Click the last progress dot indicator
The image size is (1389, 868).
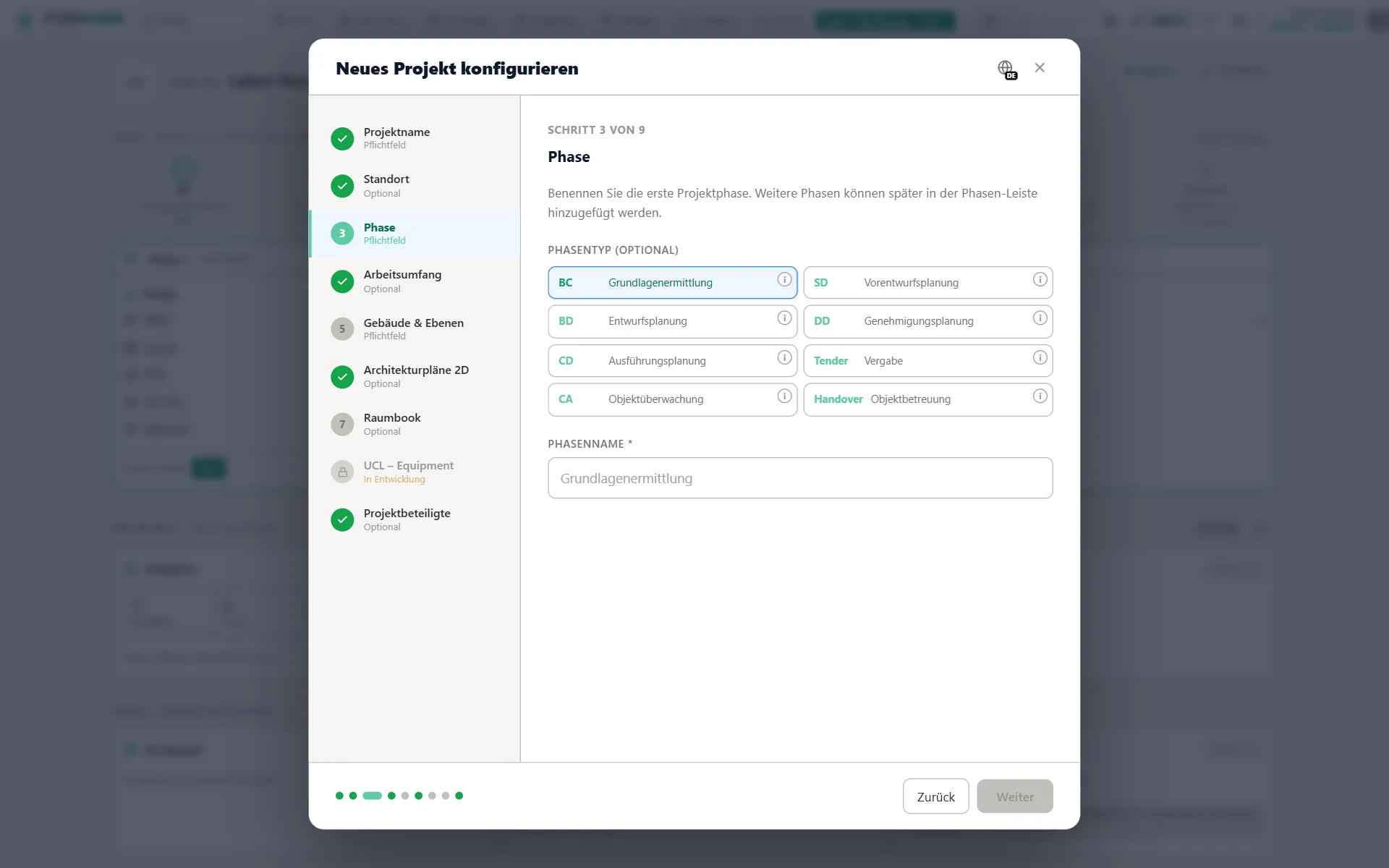pos(459,796)
